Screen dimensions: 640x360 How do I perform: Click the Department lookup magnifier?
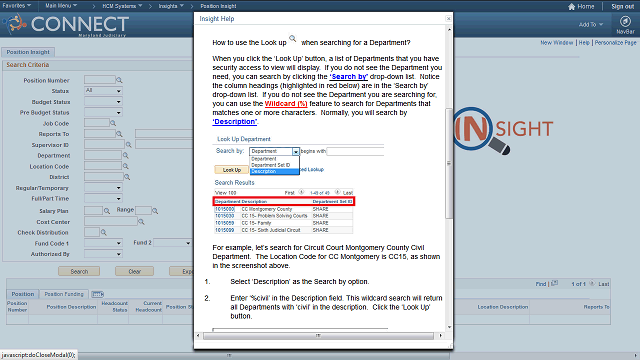[126, 155]
